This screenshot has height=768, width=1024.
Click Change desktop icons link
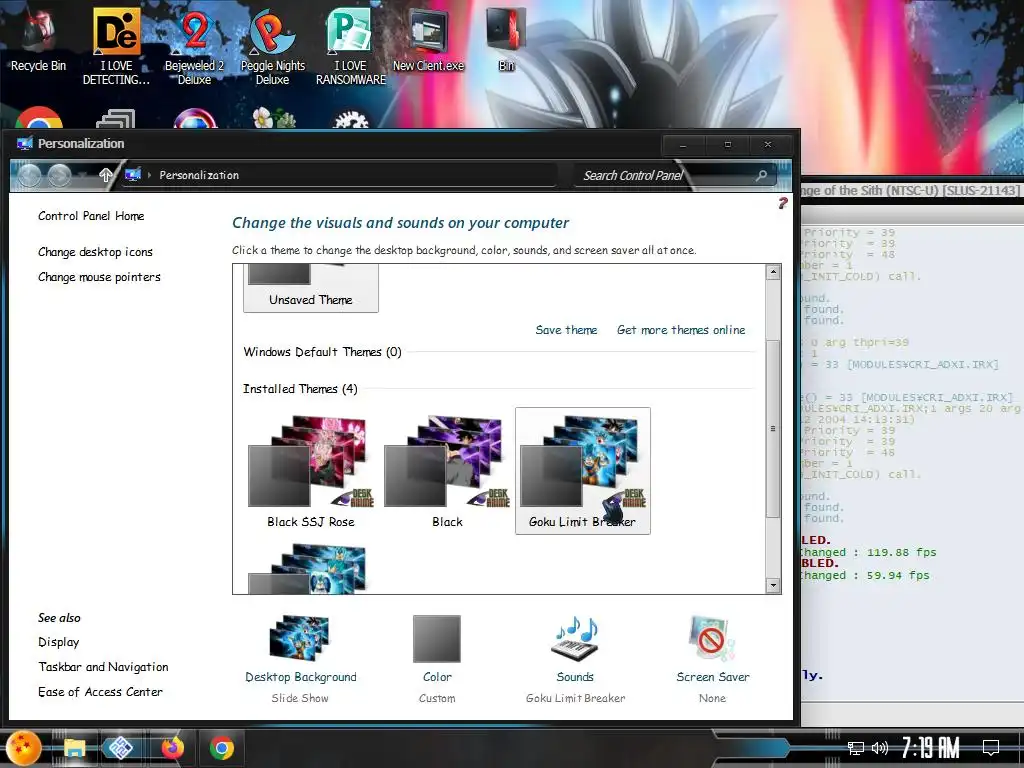click(95, 252)
